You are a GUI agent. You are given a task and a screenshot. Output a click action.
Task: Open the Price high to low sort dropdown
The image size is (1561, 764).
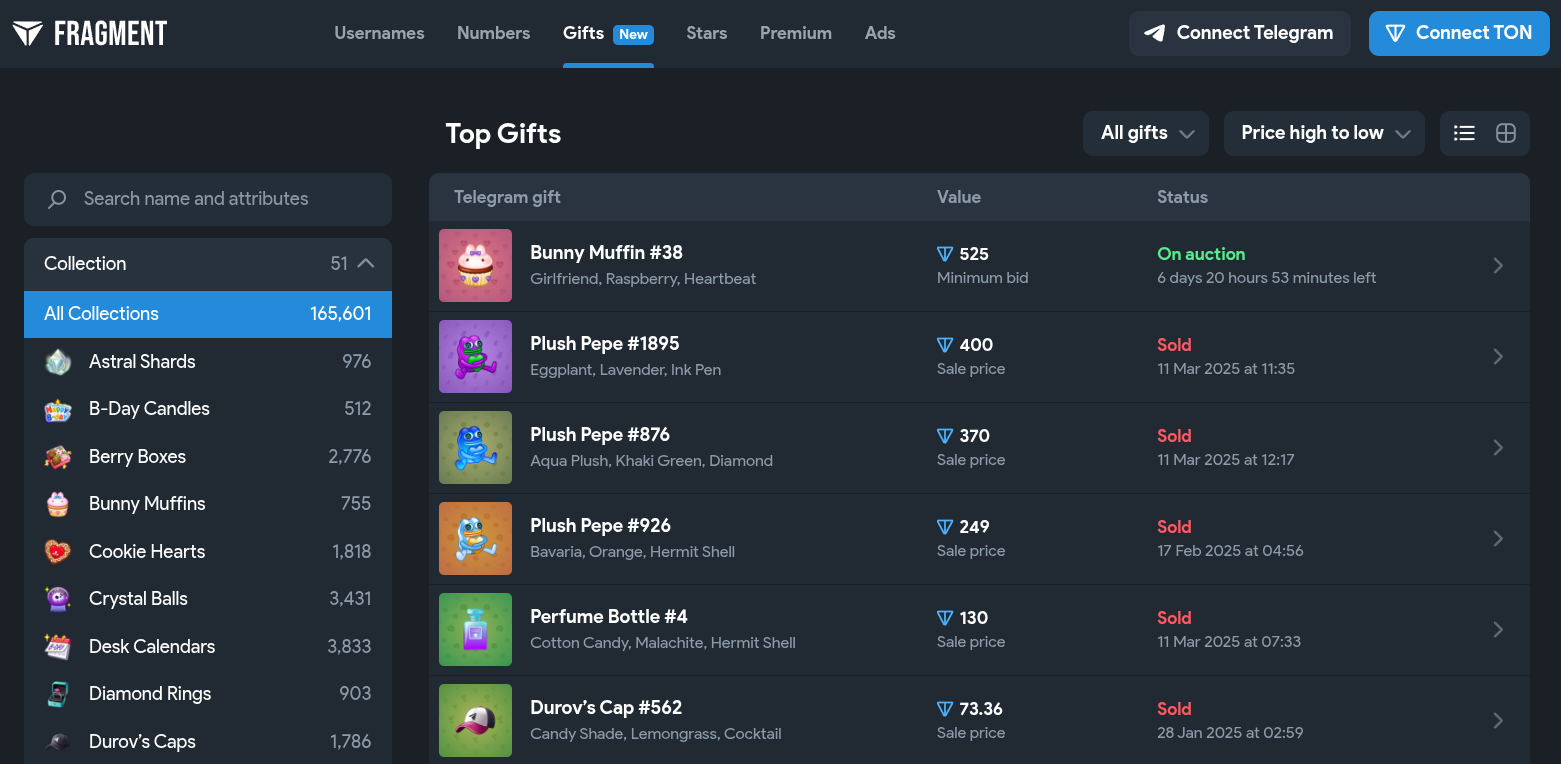pyautogui.click(x=1324, y=133)
